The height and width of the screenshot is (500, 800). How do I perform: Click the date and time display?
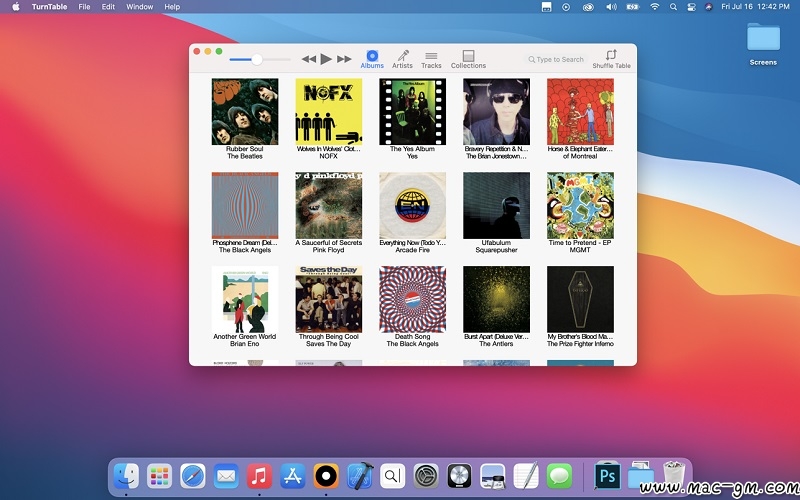coord(755,7)
